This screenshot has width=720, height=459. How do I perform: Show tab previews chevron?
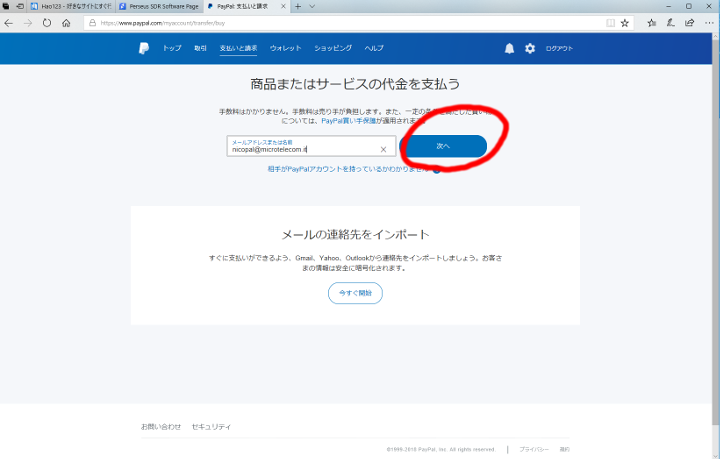pos(312,6)
